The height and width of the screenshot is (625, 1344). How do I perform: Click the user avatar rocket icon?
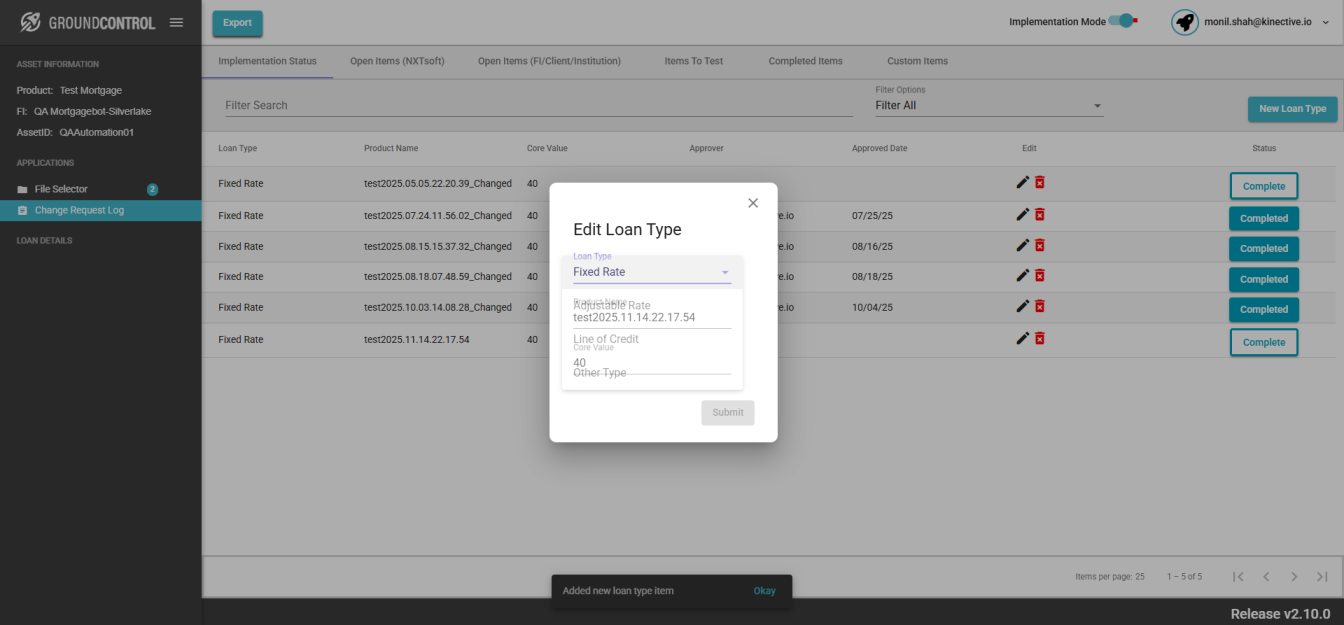pyautogui.click(x=1185, y=22)
